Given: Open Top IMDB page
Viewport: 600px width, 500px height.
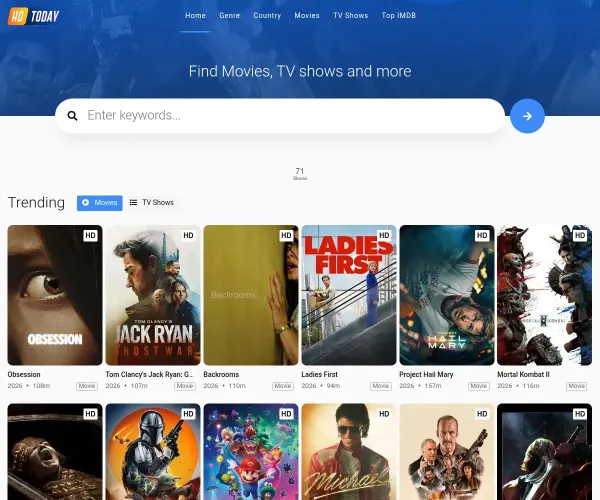Looking at the screenshot, I should tap(398, 15).
